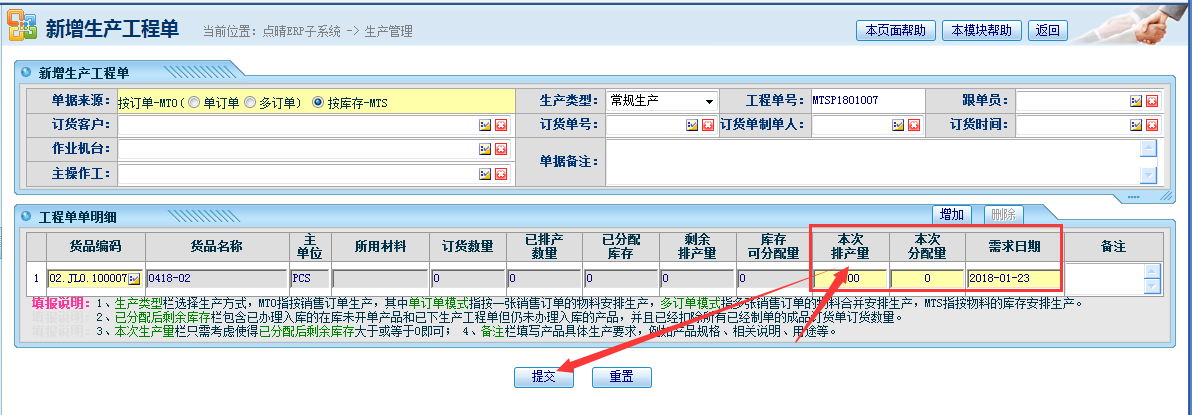Clear the 订货时间 field with red X

pyautogui.click(x=1152, y=125)
